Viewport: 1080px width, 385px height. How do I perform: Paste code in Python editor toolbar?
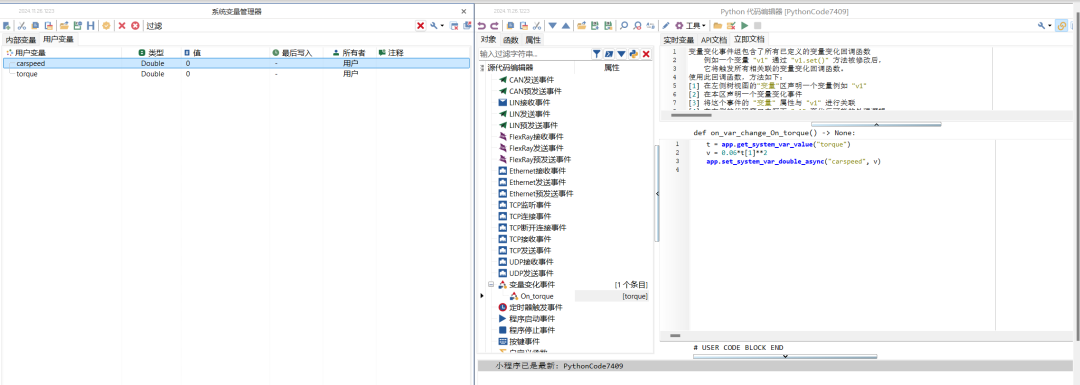click(523, 25)
